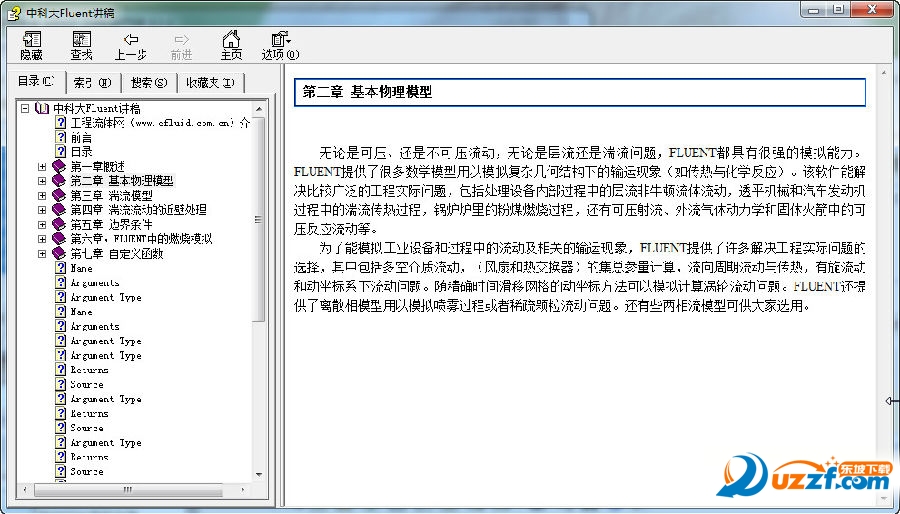Select the 中科大Fluent讲稿 root tree entry

(96, 108)
